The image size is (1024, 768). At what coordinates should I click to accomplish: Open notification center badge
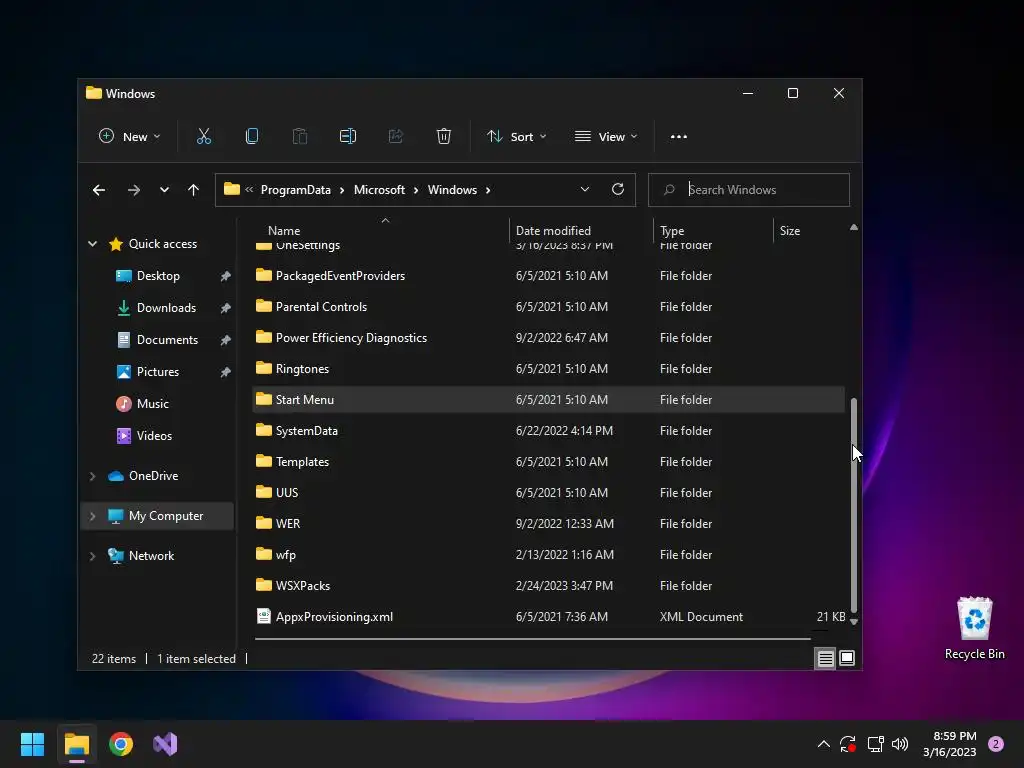click(996, 744)
